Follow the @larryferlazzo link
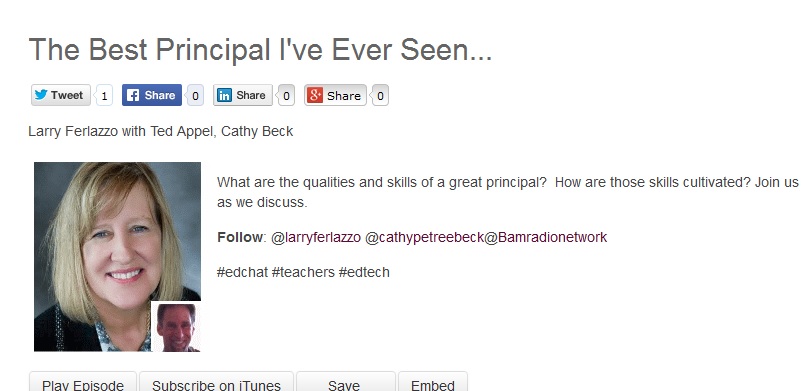Screen dimensions: 809x391 (x=316, y=237)
